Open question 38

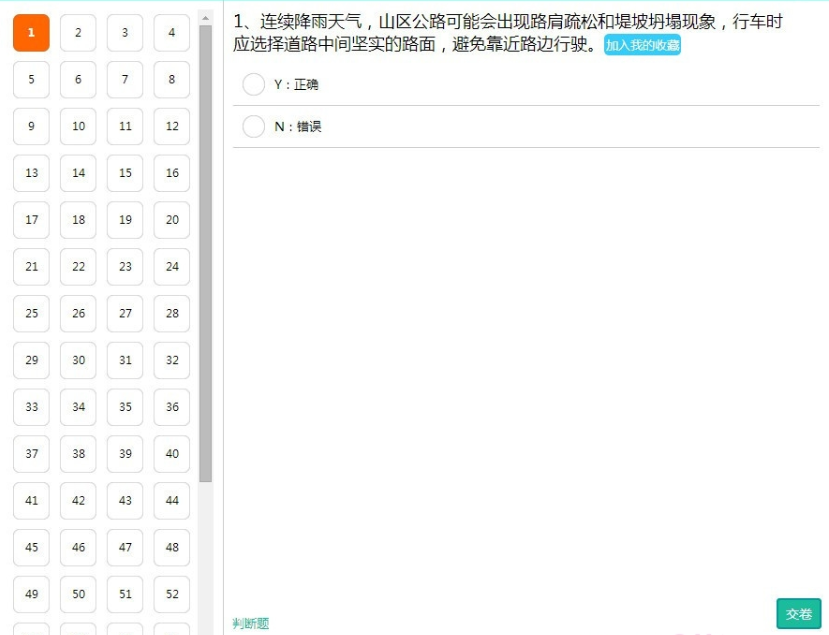coord(78,454)
